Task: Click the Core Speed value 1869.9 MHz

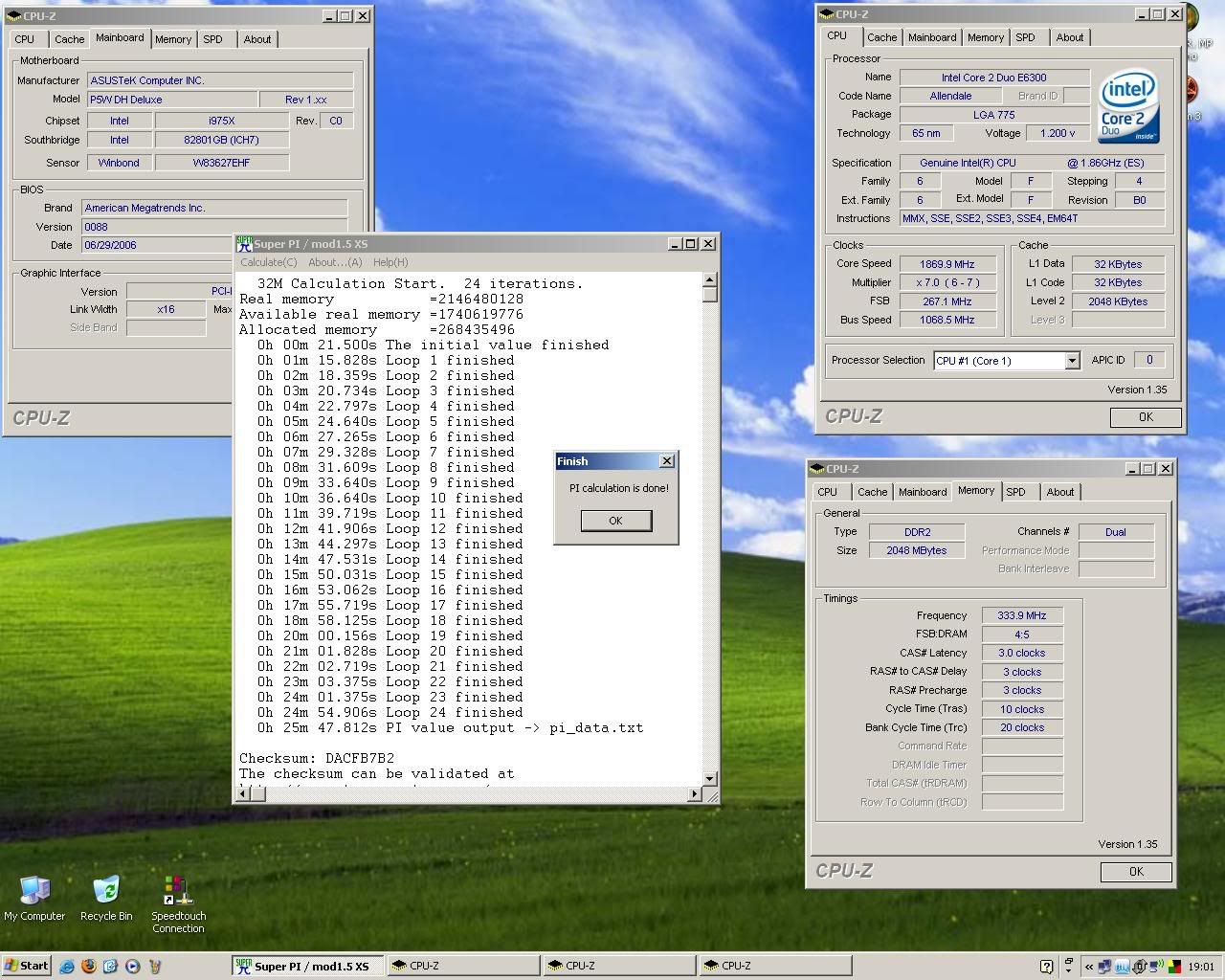Action: [x=947, y=264]
